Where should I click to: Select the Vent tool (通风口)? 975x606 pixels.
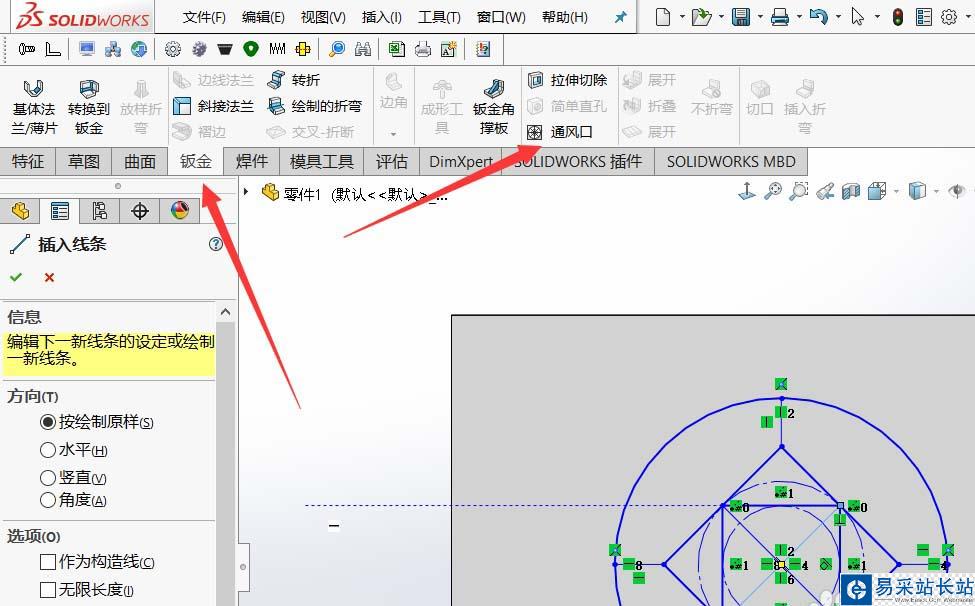click(x=560, y=132)
